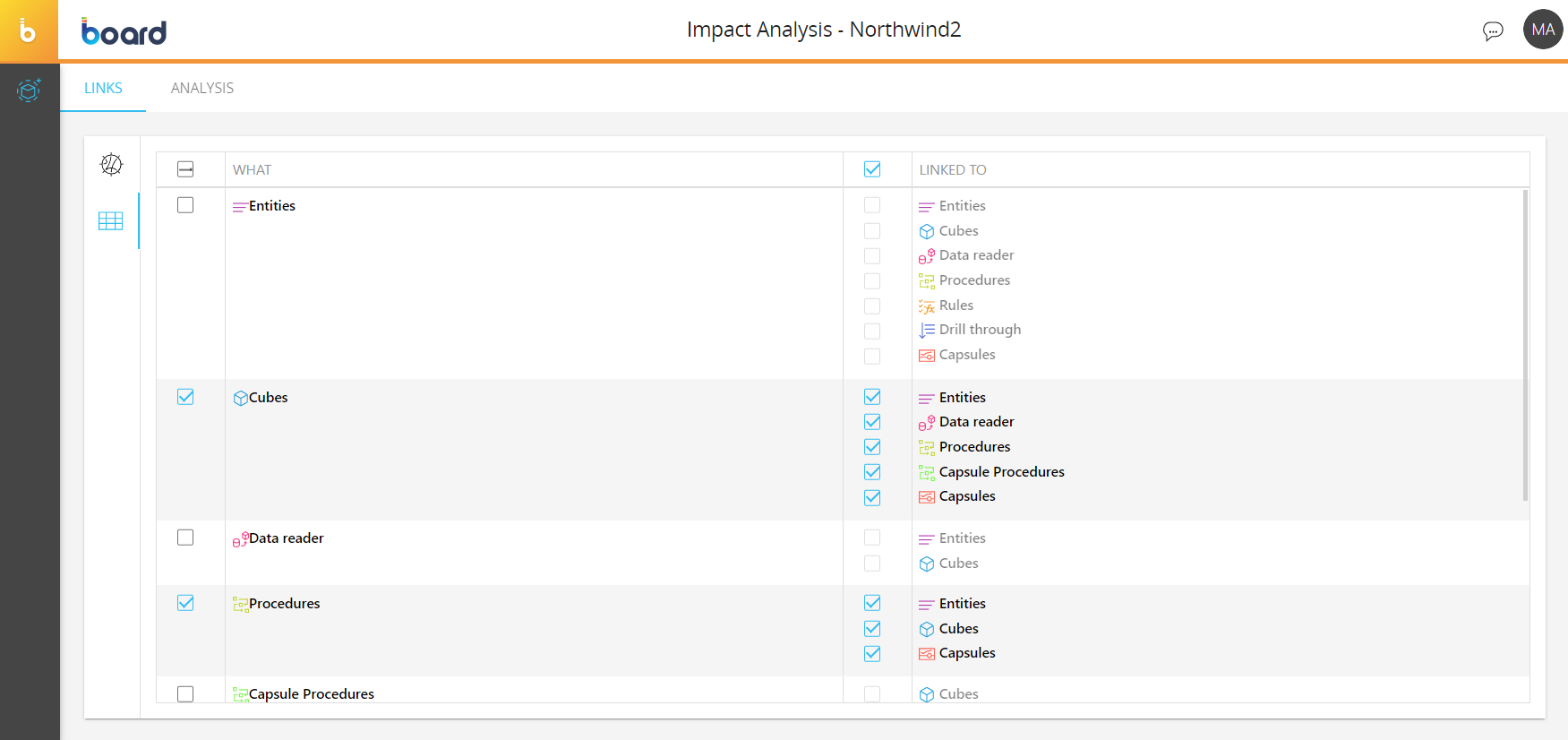Select the LINKS tab

(x=103, y=88)
